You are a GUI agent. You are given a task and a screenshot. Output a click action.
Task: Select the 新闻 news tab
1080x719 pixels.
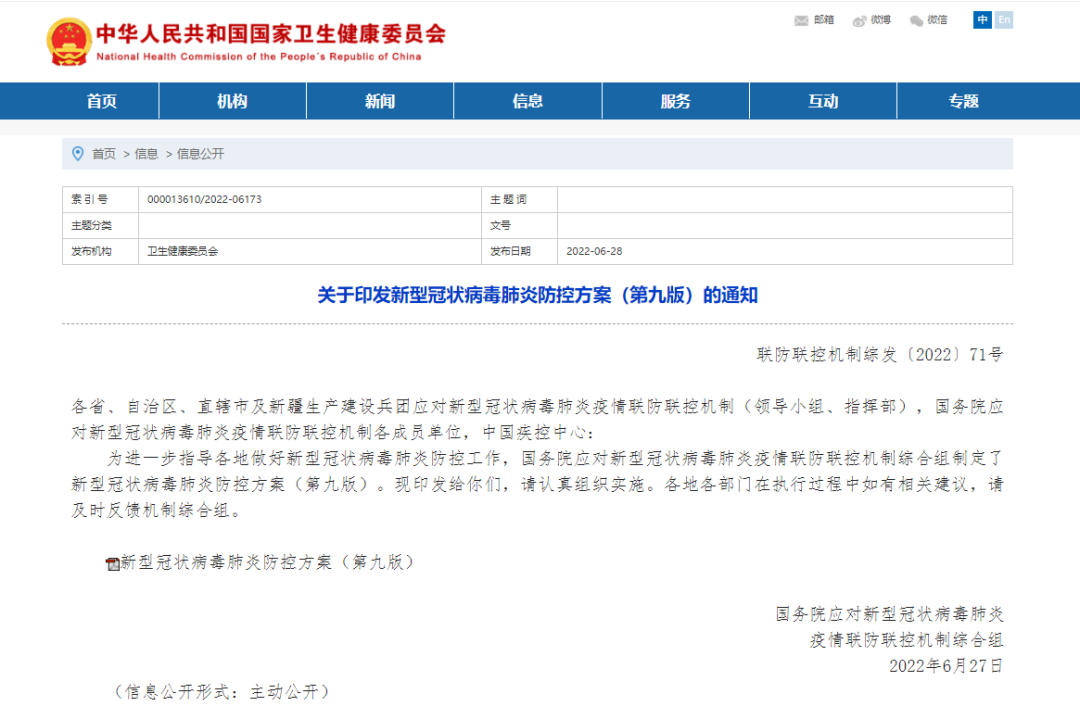[380, 100]
